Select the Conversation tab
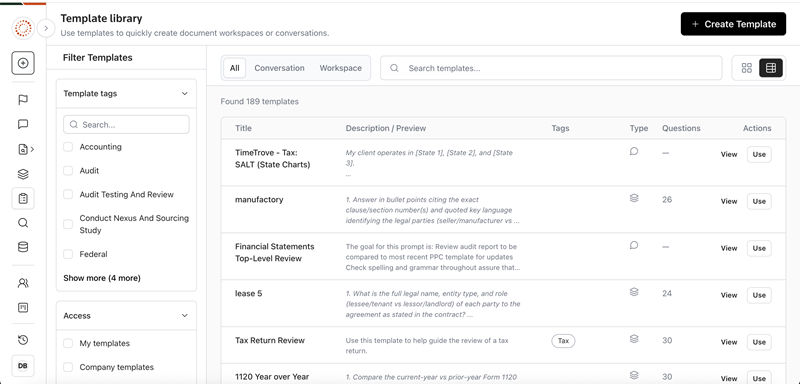 280,68
